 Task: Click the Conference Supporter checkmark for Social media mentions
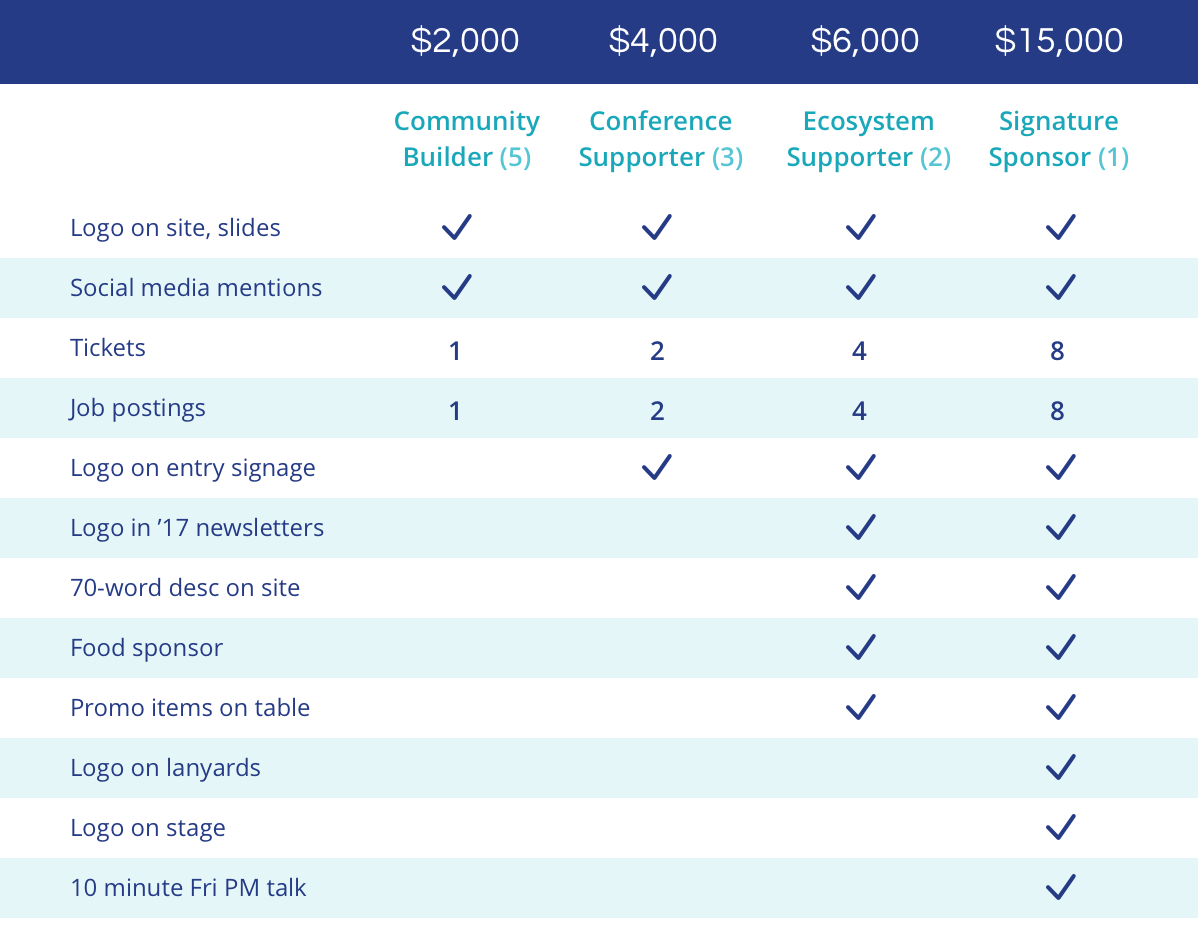pyautogui.click(x=656, y=288)
